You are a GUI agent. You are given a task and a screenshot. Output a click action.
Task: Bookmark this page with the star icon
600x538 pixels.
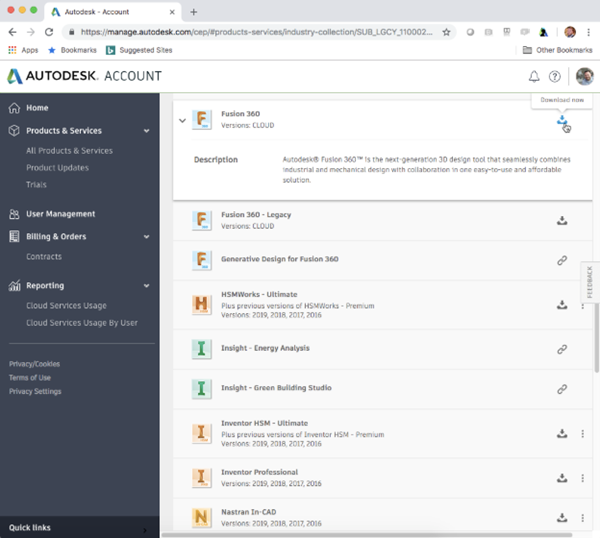pyautogui.click(x=446, y=32)
